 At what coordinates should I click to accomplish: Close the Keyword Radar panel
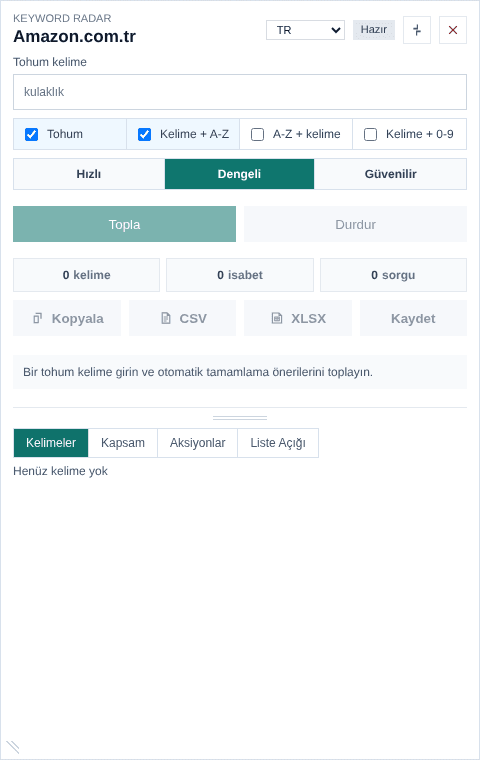pos(453,30)
